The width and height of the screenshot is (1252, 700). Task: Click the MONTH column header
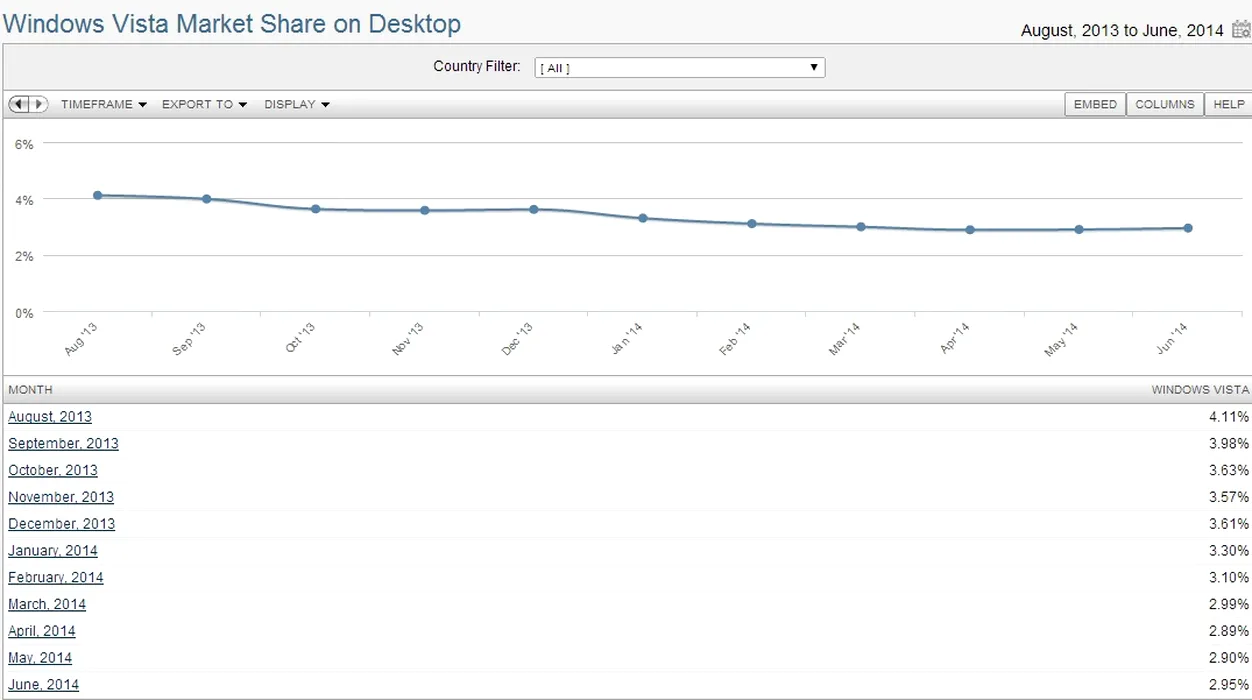coord(30,389)
